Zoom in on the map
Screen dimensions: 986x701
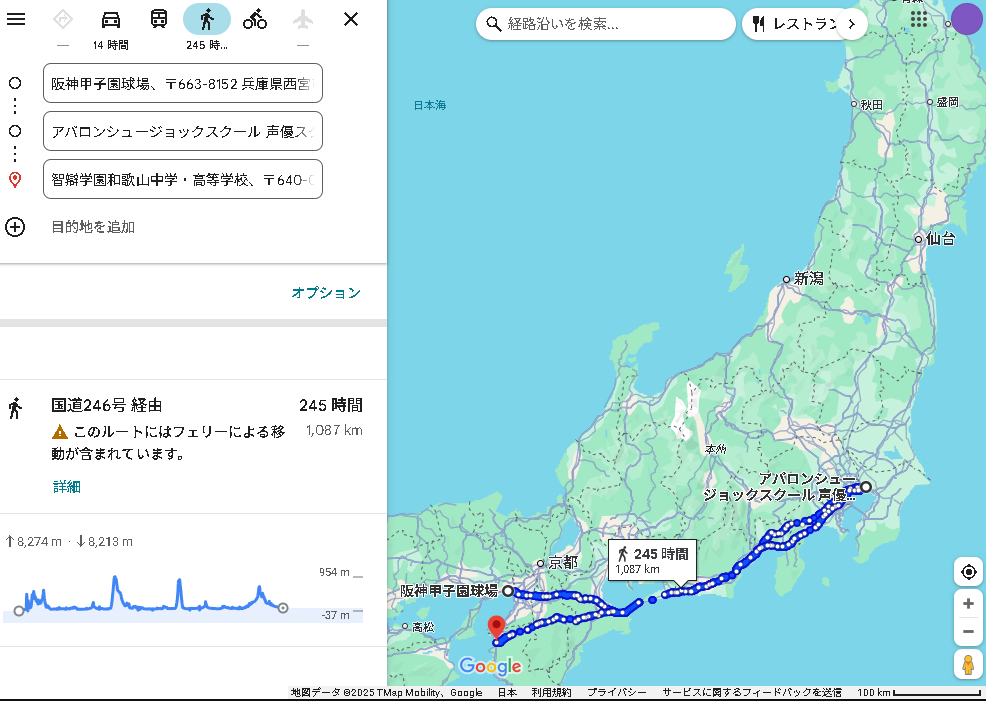coord(968,604)
